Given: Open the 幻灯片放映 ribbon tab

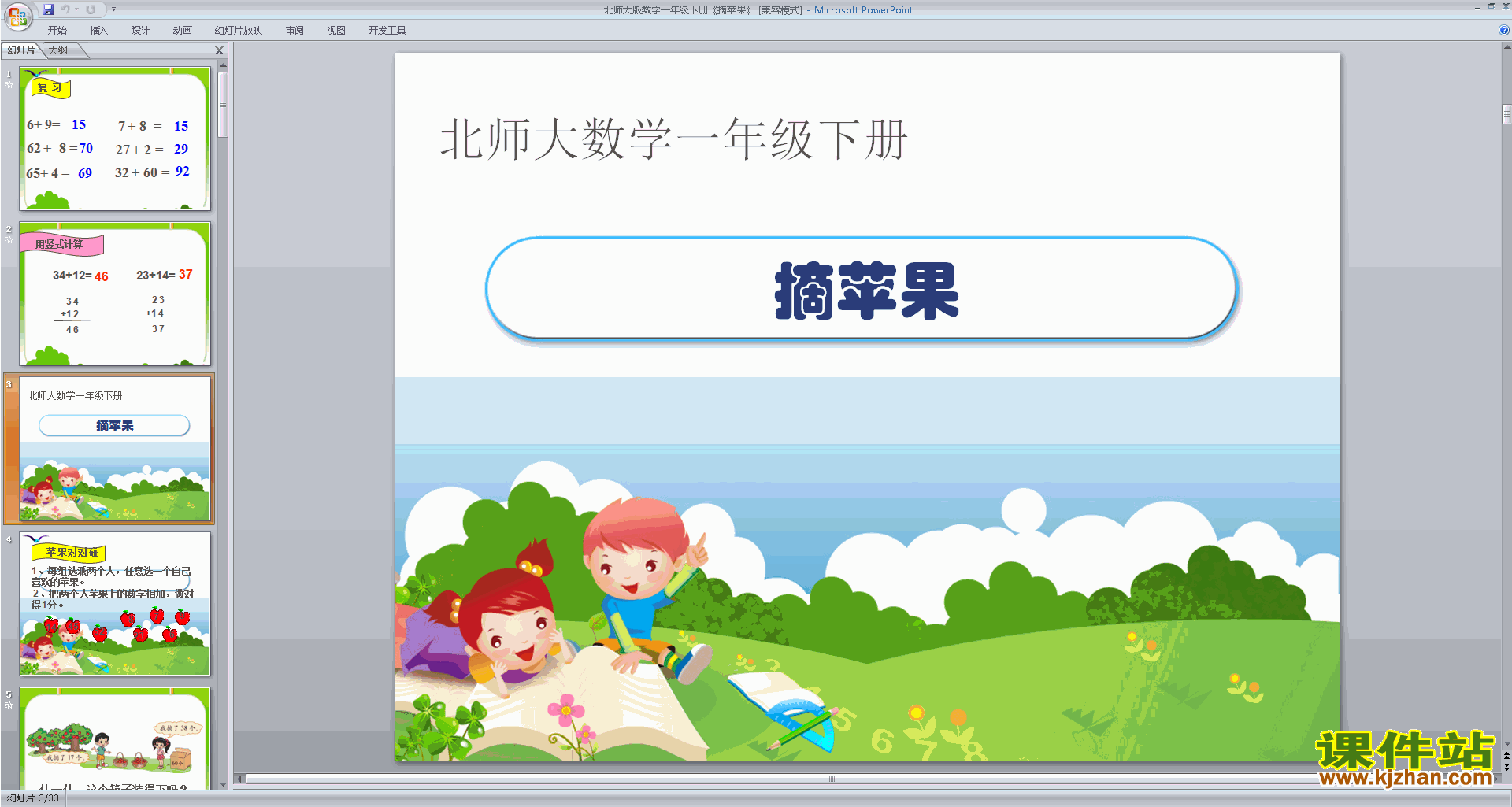Looking at the screenshot, I should [239, 31].
